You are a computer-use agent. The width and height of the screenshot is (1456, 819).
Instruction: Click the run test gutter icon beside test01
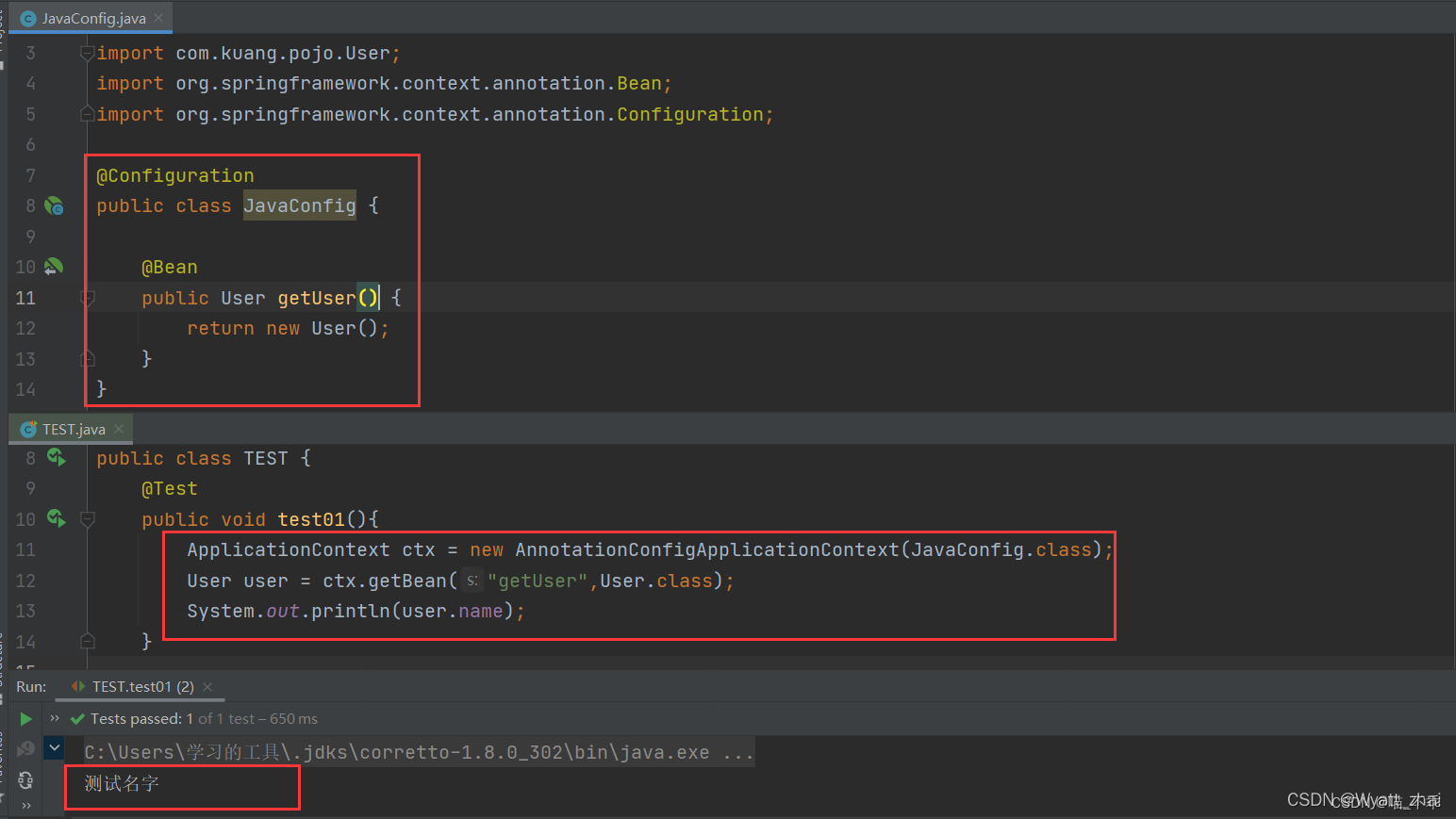click(56, 518)
